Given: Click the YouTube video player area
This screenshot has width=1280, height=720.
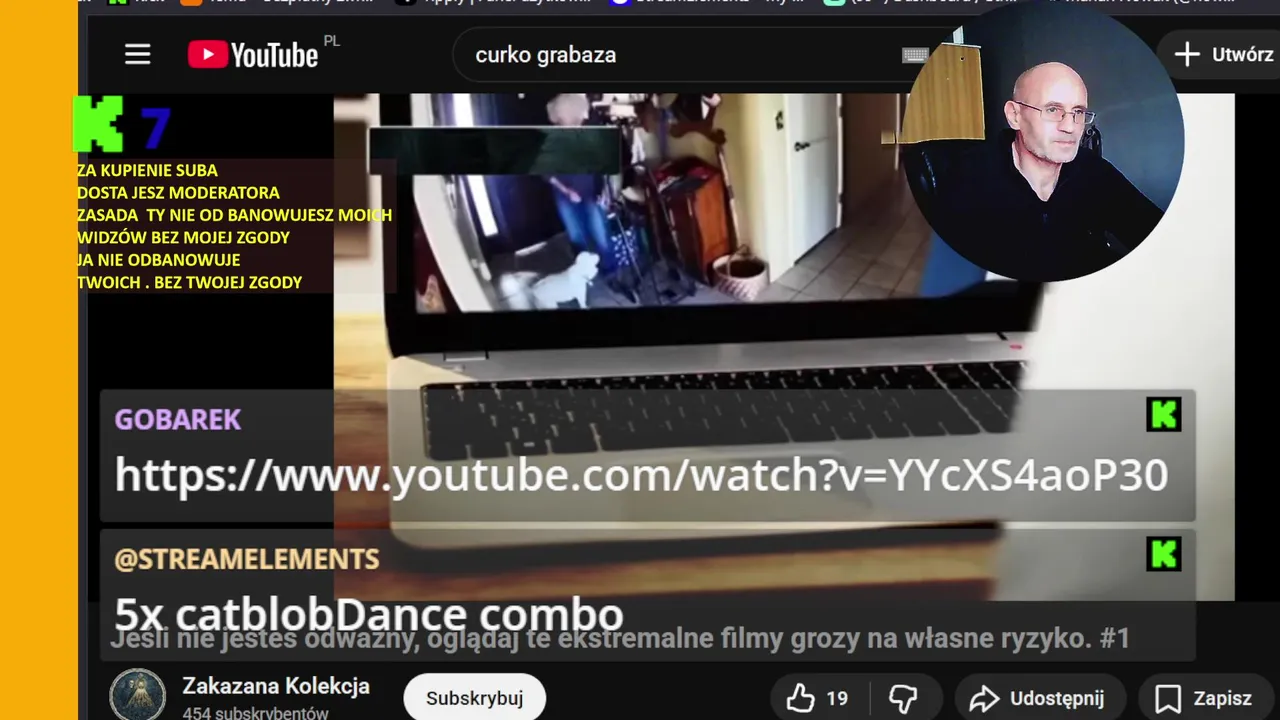Looking at the screenshot, I should pos(784,346).
